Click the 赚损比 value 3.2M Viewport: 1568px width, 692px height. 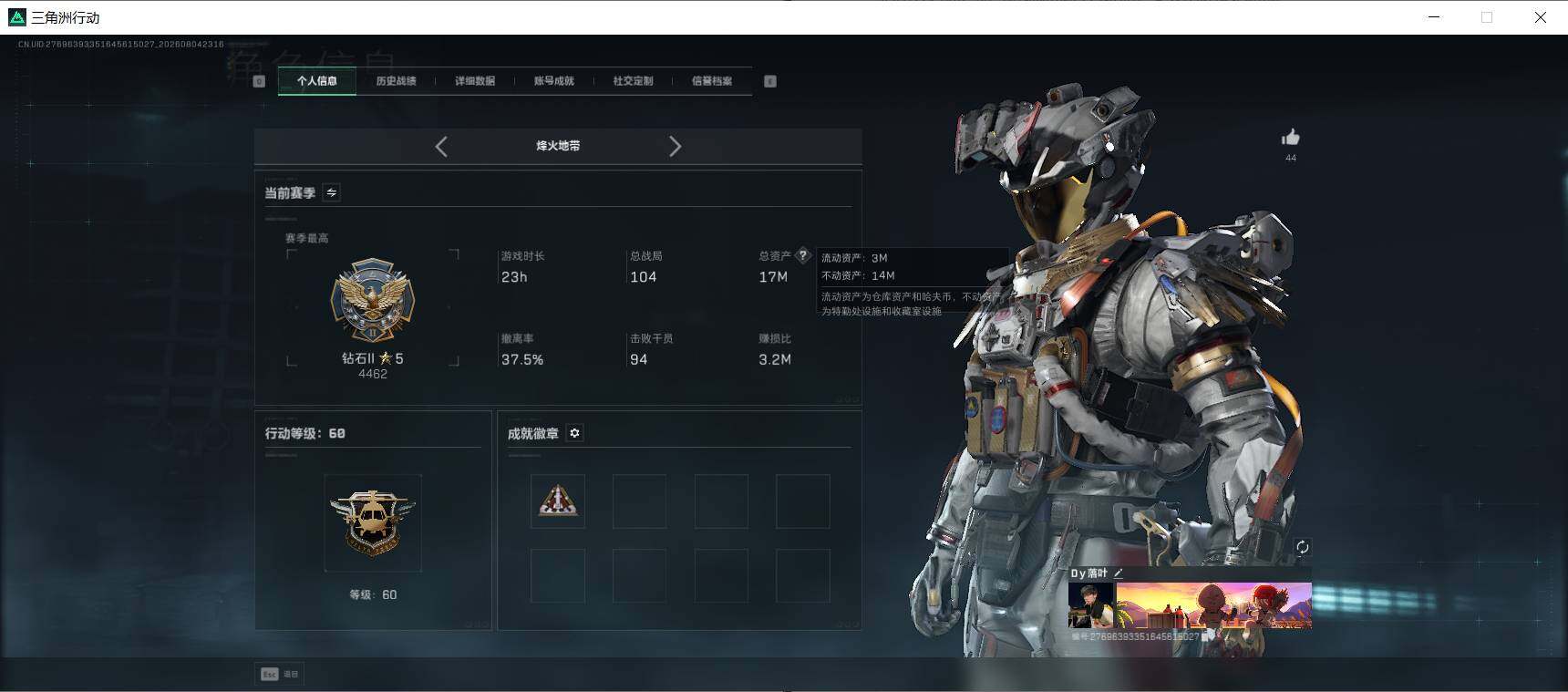click(x=775, y=360)
